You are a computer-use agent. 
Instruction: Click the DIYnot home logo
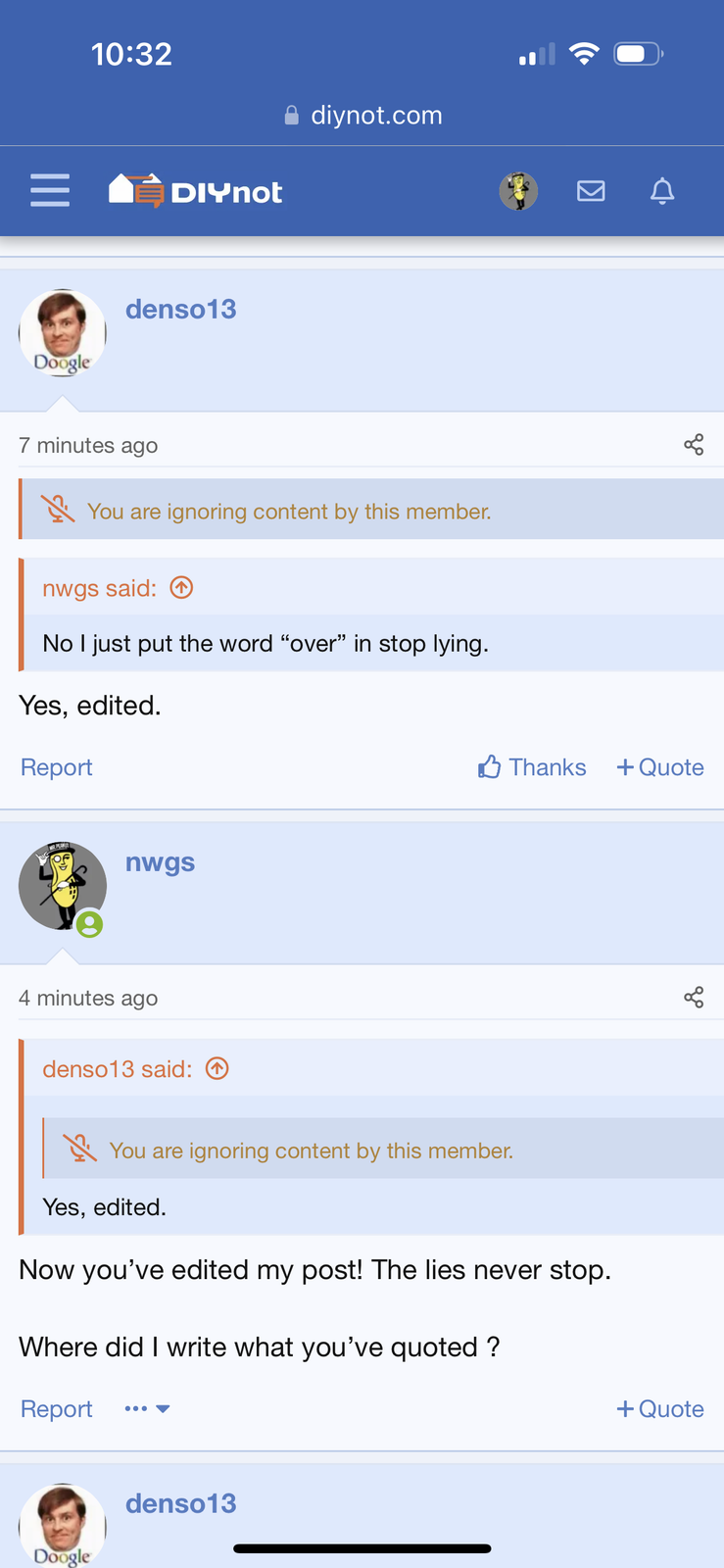pyautogui.click(x=194, y=190)
